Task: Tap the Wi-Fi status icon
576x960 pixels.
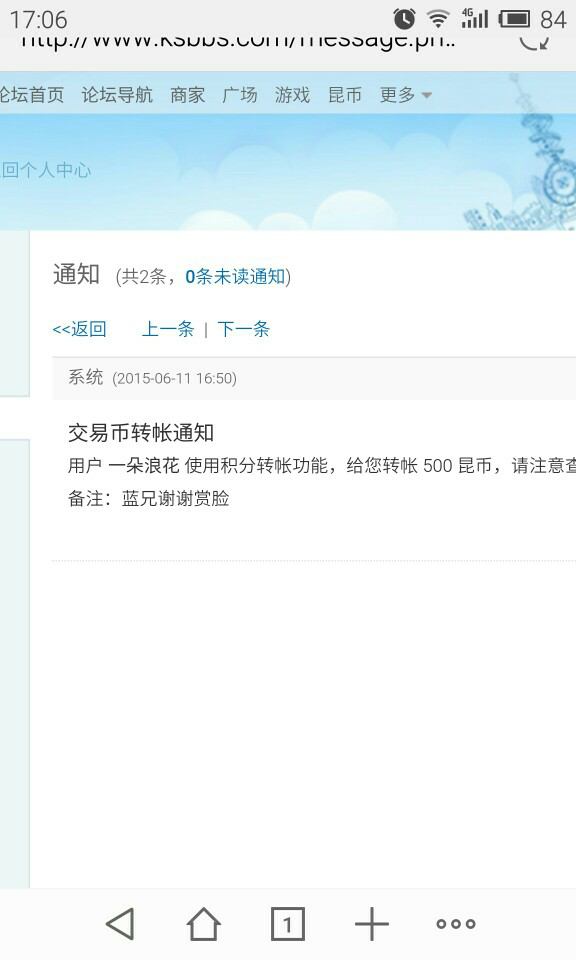Action: pos(438,19)
